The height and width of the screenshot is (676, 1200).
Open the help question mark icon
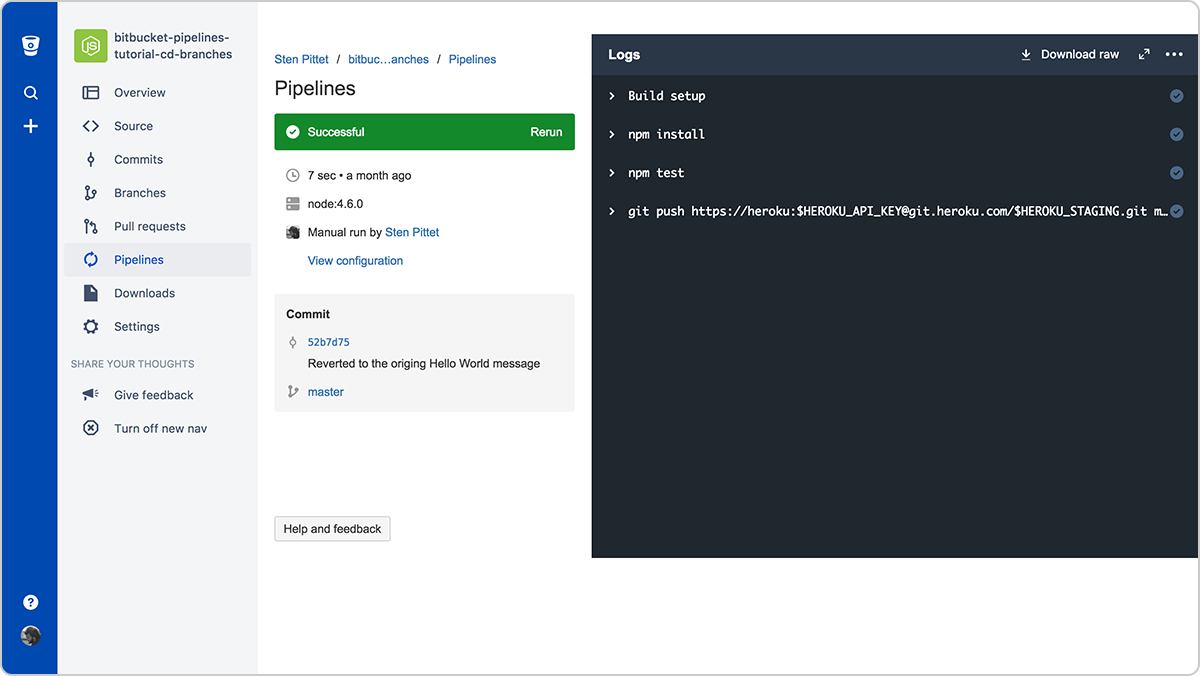pos(30,602)
